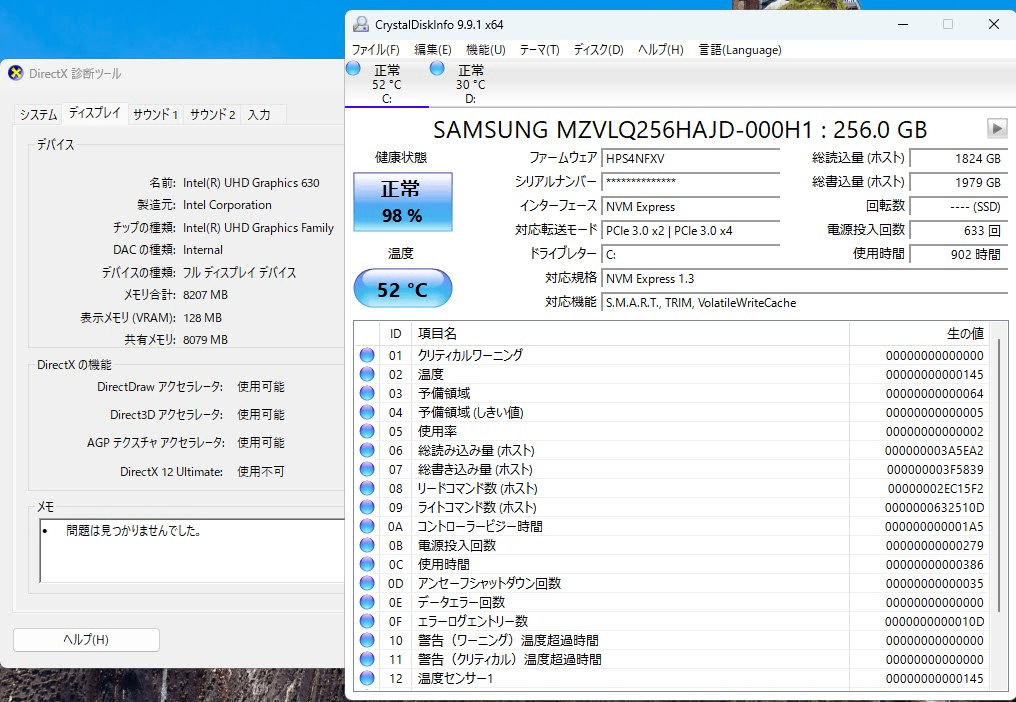1016x702 pixels.
Task: Click the ID column header
Action: coord(395,334)
